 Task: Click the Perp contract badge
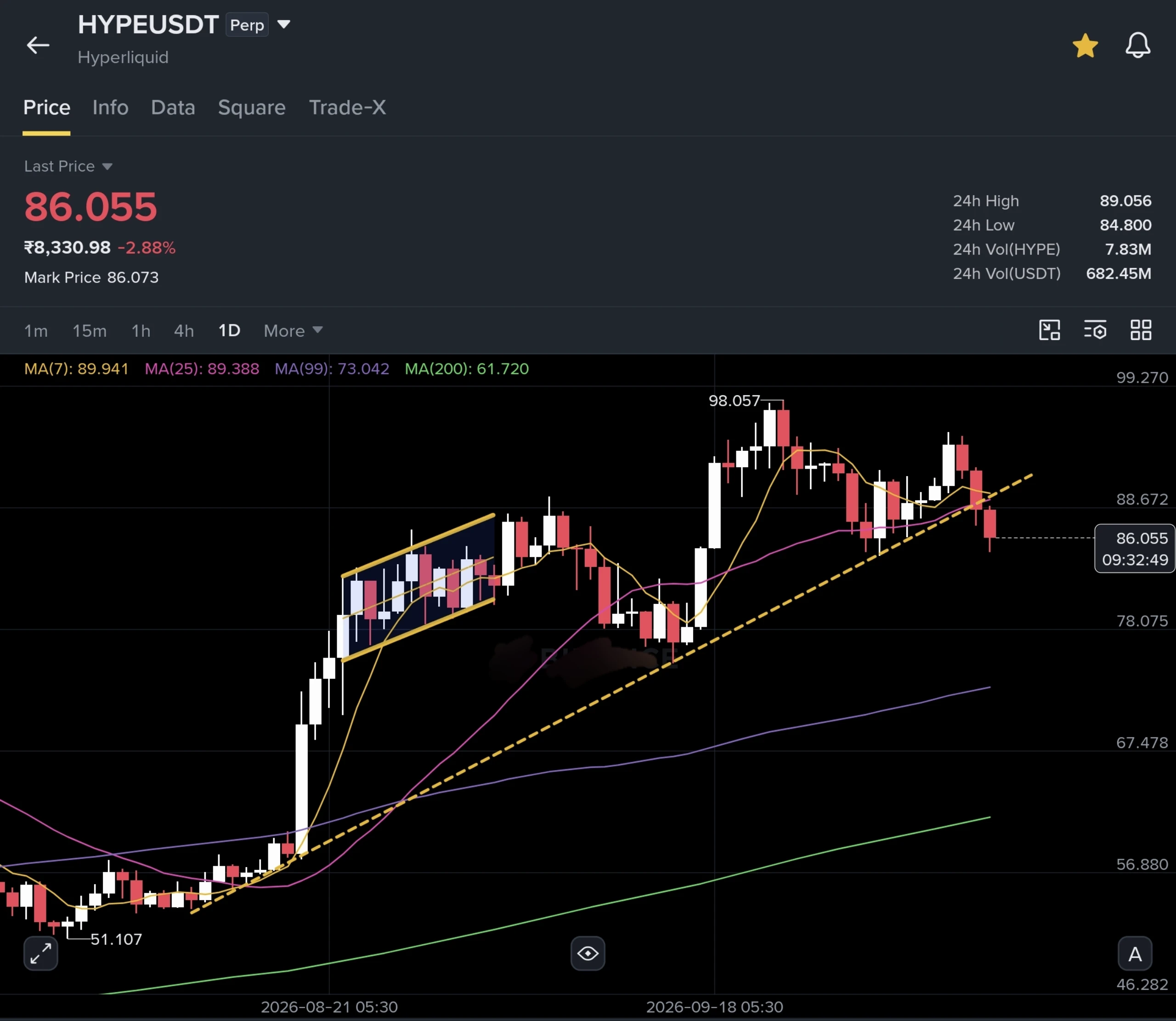point(247,25)
